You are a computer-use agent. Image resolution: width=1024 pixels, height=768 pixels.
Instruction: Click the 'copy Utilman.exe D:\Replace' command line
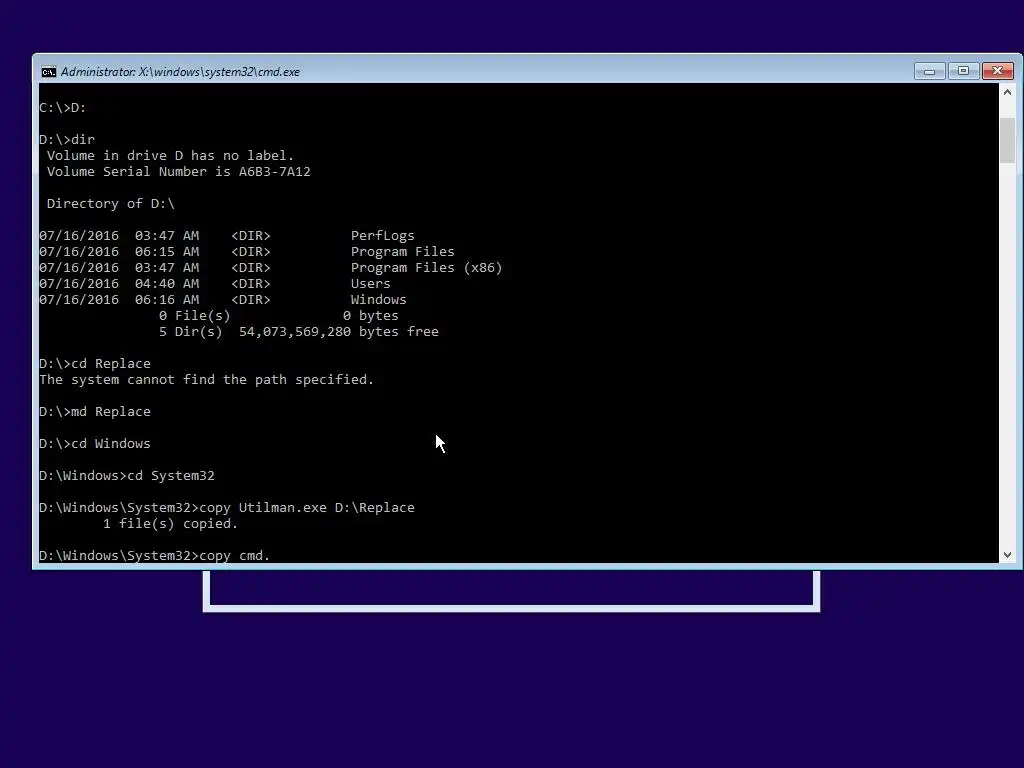(x=227, y=507)
